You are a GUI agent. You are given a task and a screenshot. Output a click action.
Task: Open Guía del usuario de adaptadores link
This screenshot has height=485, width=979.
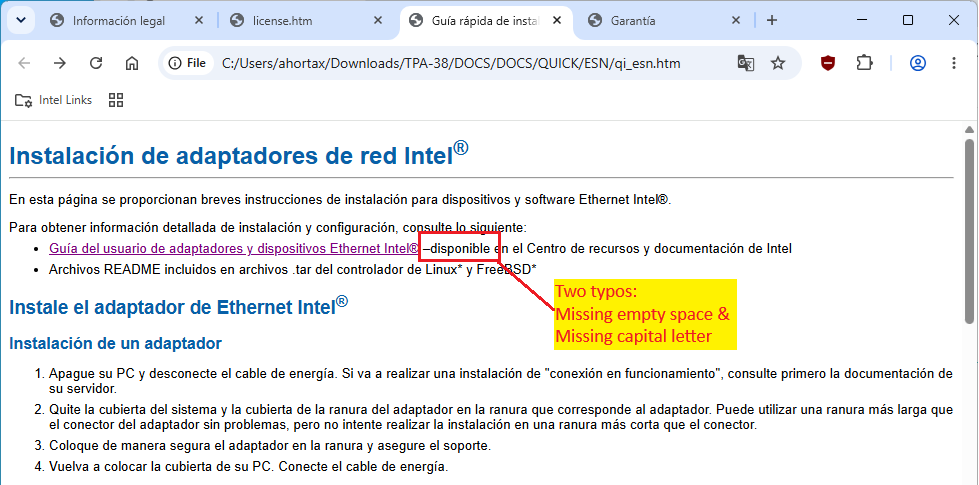[x=234, y=248]
